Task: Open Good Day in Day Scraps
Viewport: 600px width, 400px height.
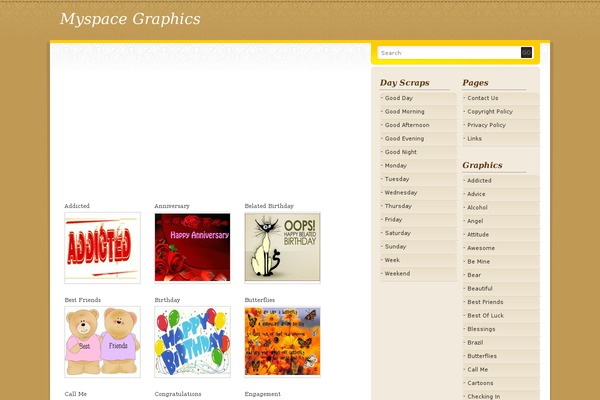Action: pyautogui.click(x=399, y=98)
